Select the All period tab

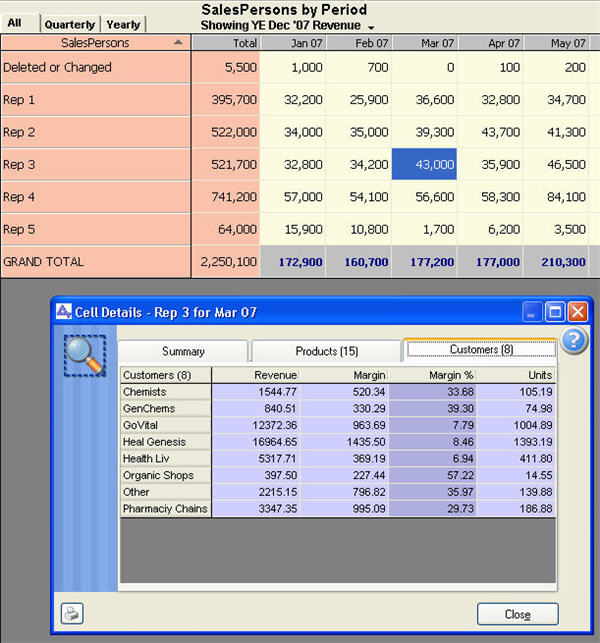point(16,23)
